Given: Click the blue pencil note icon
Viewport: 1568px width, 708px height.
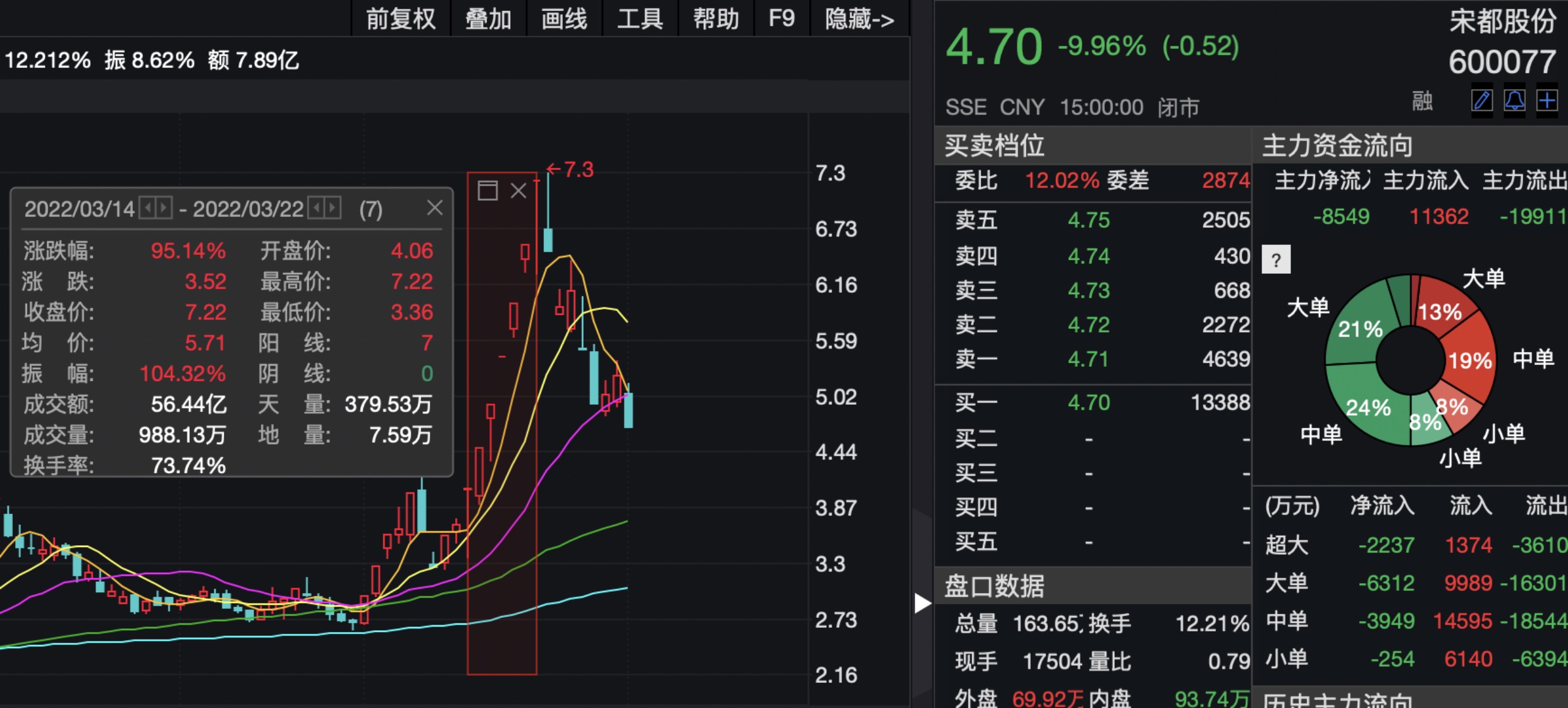Looking at the screenshot, I should [1482, 100].
